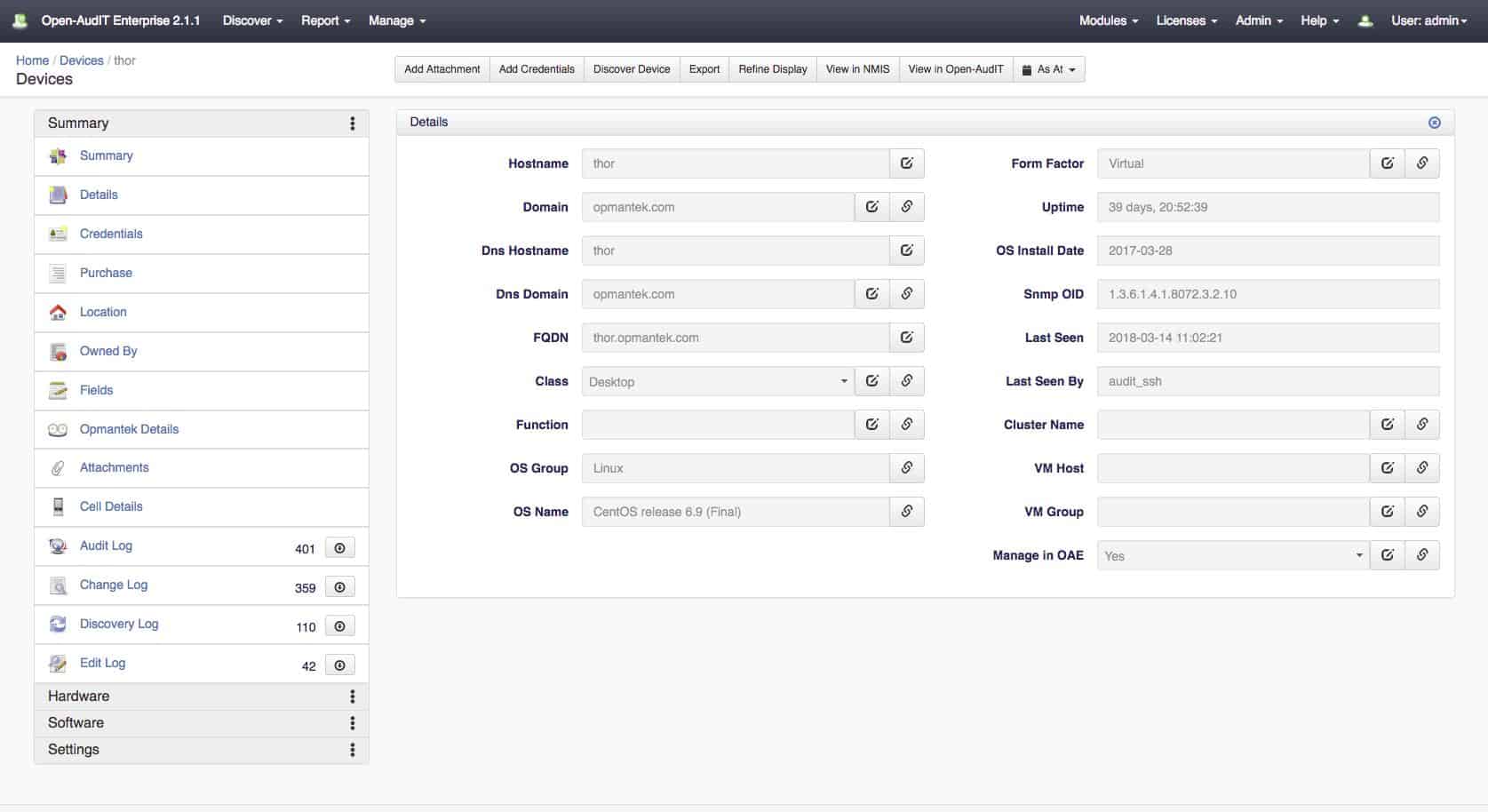Click the user avatar icon in navbar
Image resolution: width=1488 pixels, height=812 pixels.
1365,20
